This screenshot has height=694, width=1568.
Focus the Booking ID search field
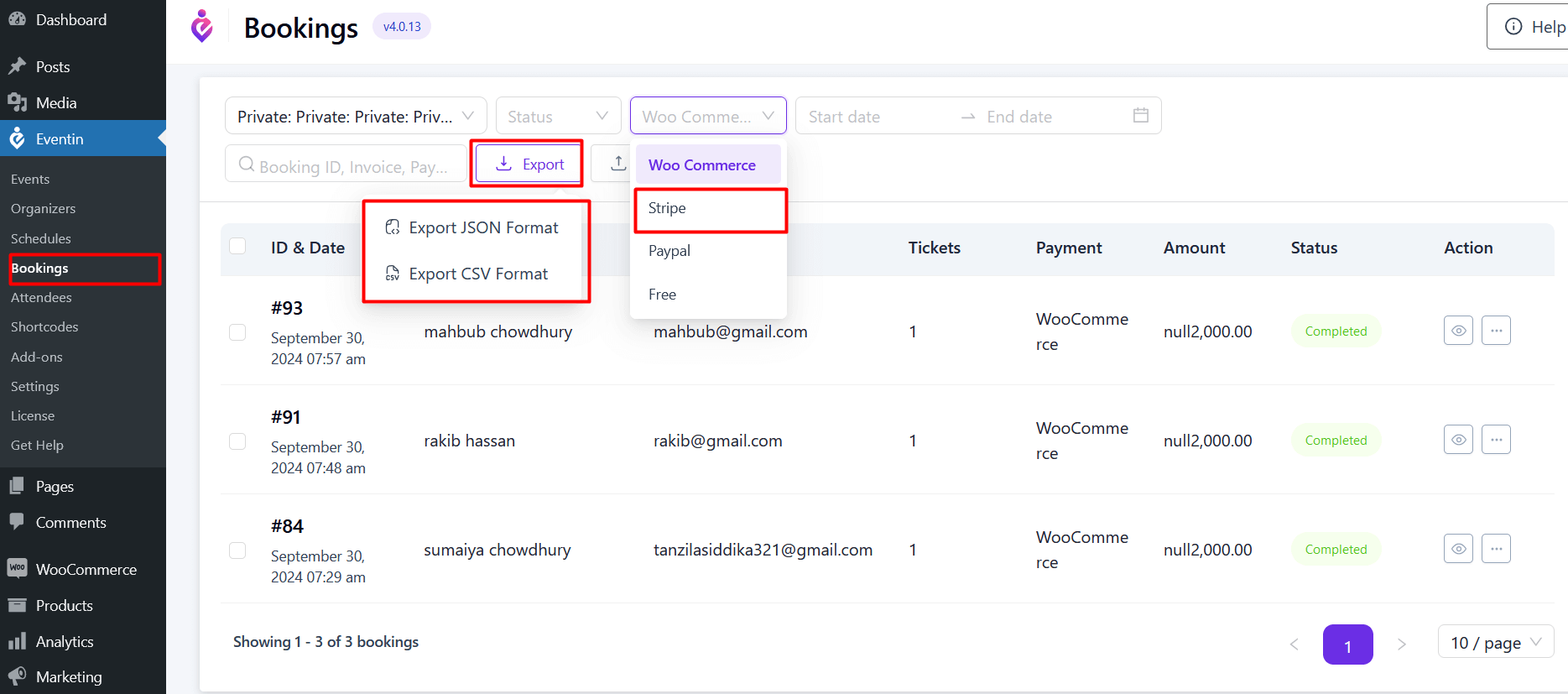click(x=346, y=164)
